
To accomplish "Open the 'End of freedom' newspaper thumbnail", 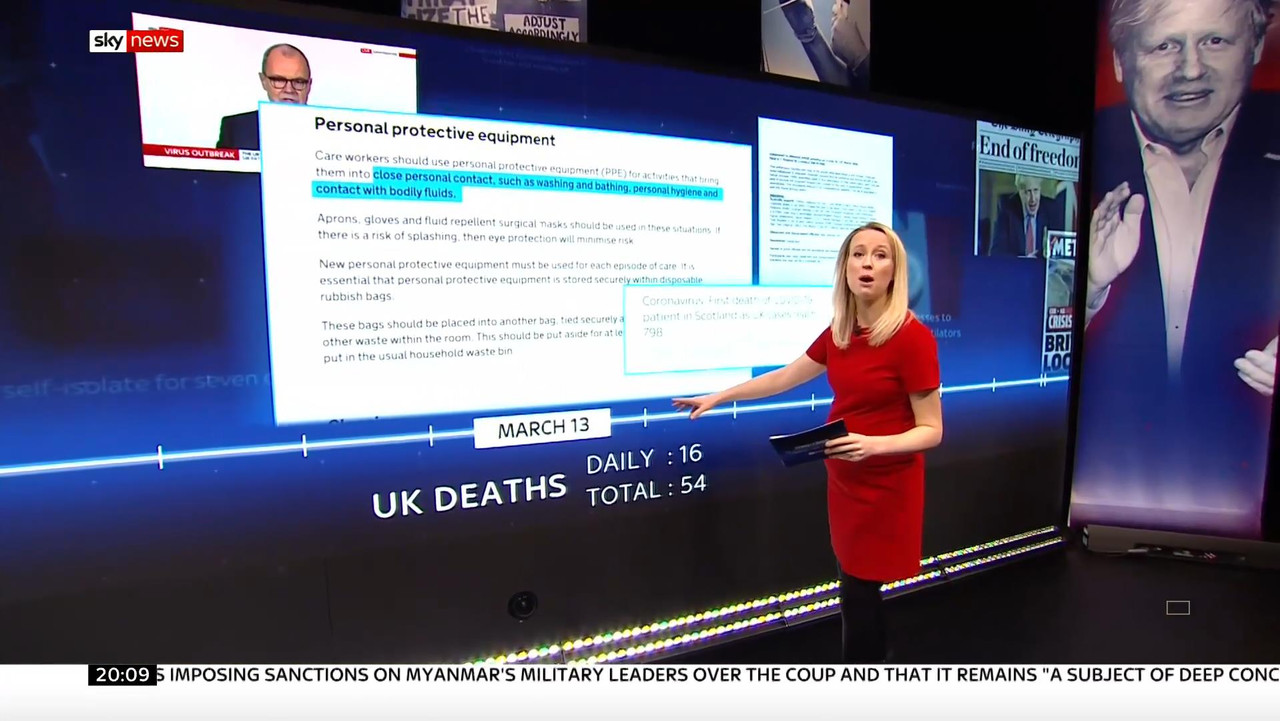I will [1027, 190].
